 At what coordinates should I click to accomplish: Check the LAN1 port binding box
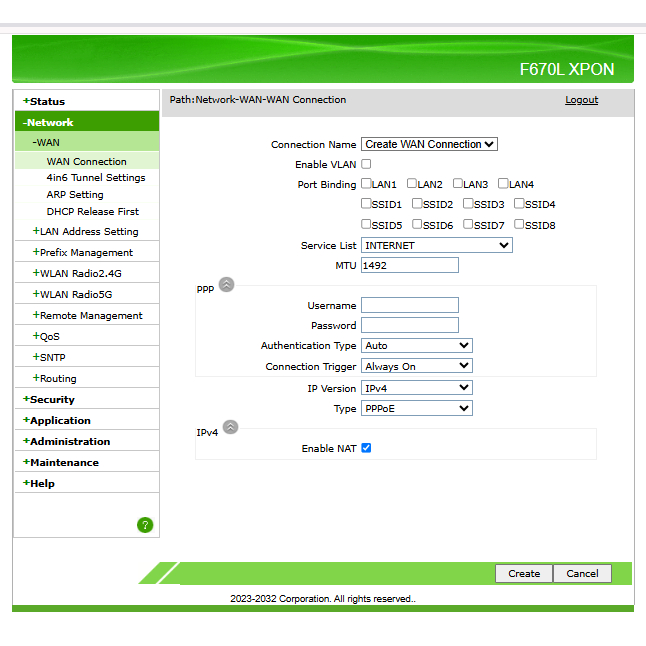click(x=366, y=184)
